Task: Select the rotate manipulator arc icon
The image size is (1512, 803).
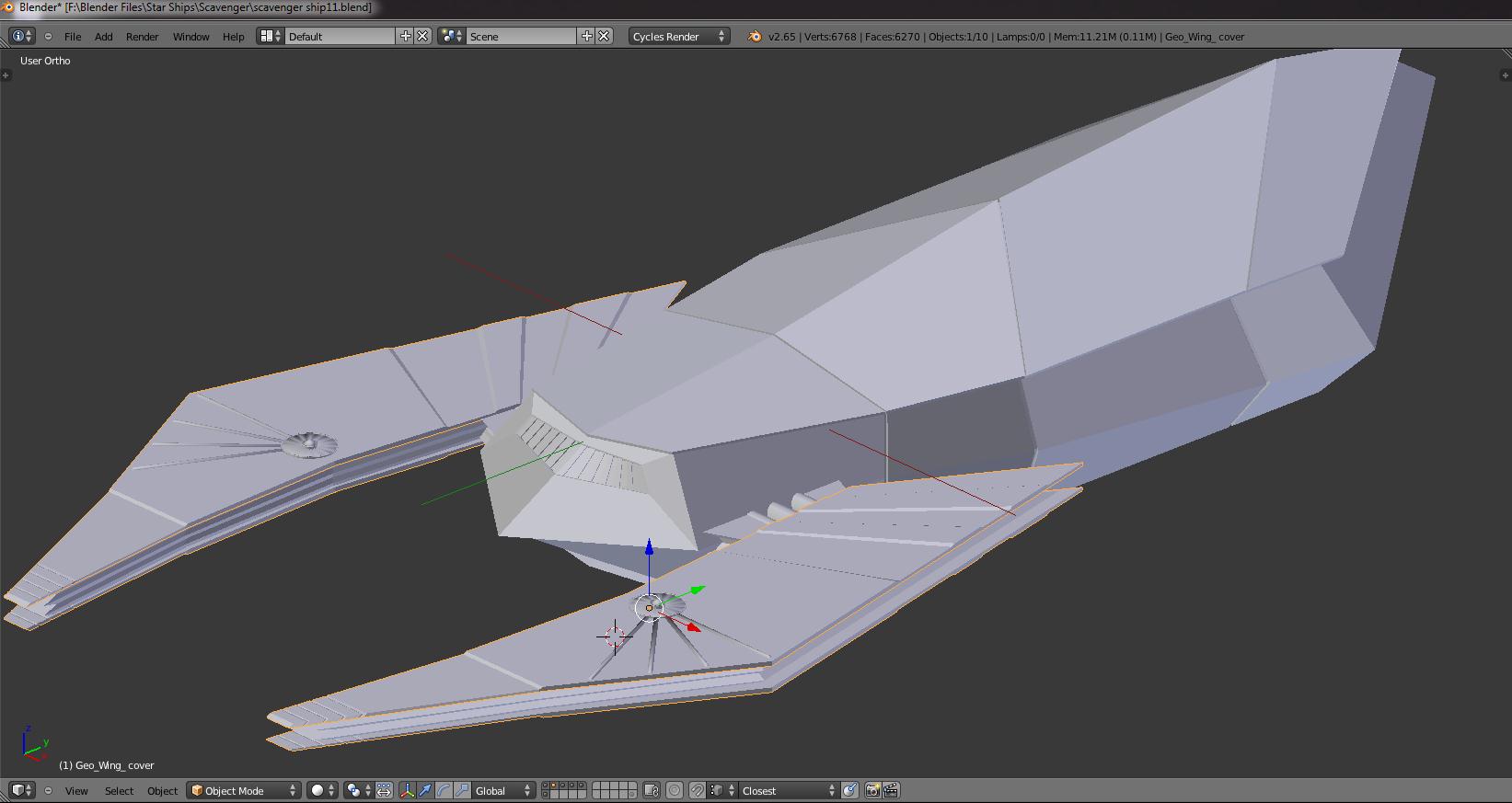Action: pos(444,790)
